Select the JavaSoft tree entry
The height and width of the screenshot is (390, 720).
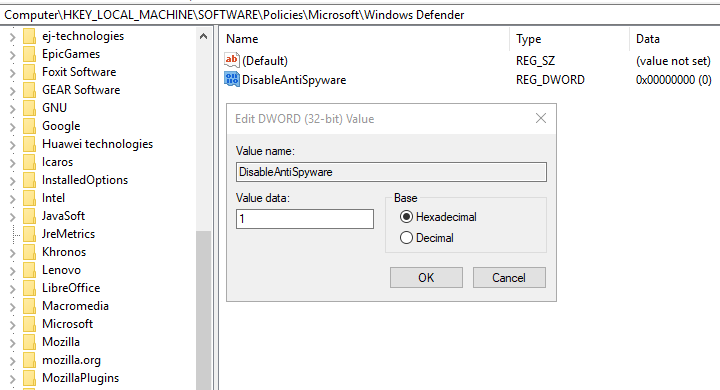[63, 216]
